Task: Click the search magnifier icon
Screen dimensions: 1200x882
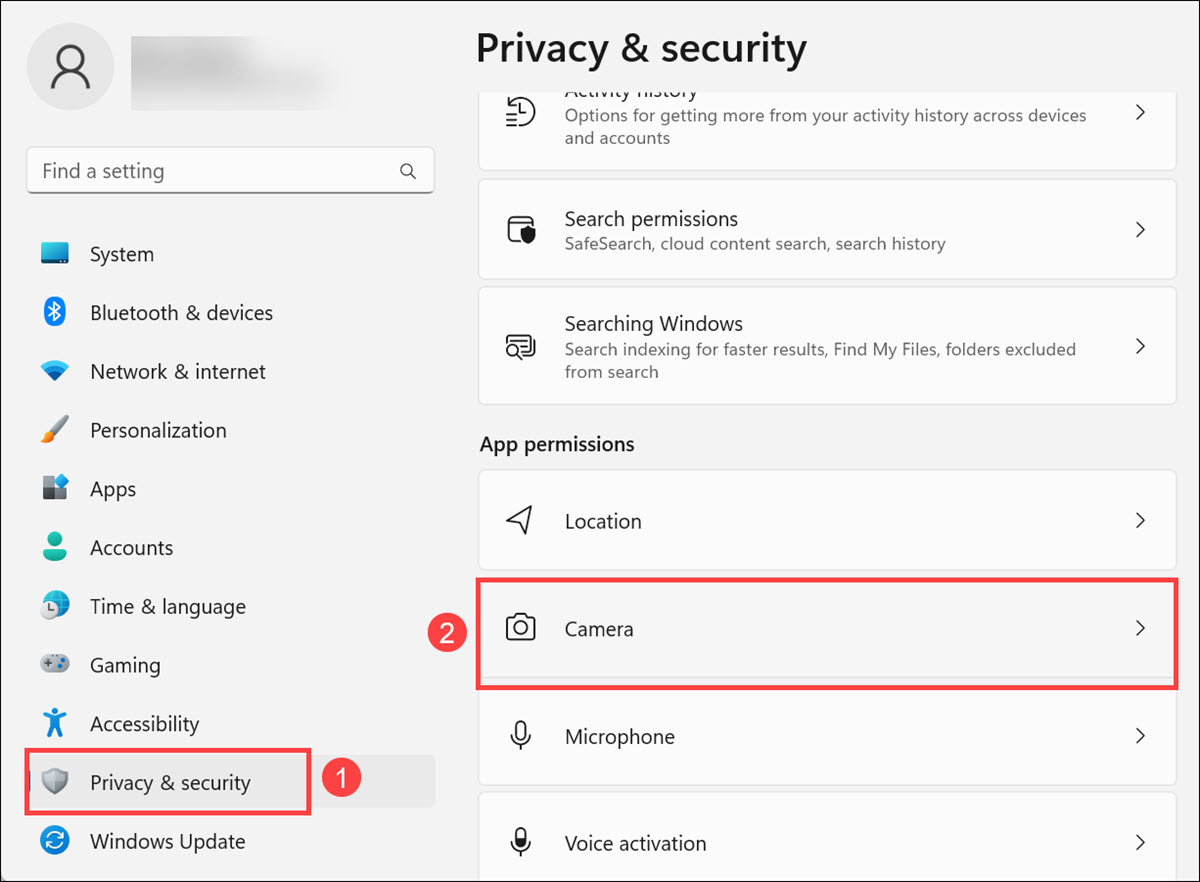Action: pyautogui.click(x=408, y=171)
